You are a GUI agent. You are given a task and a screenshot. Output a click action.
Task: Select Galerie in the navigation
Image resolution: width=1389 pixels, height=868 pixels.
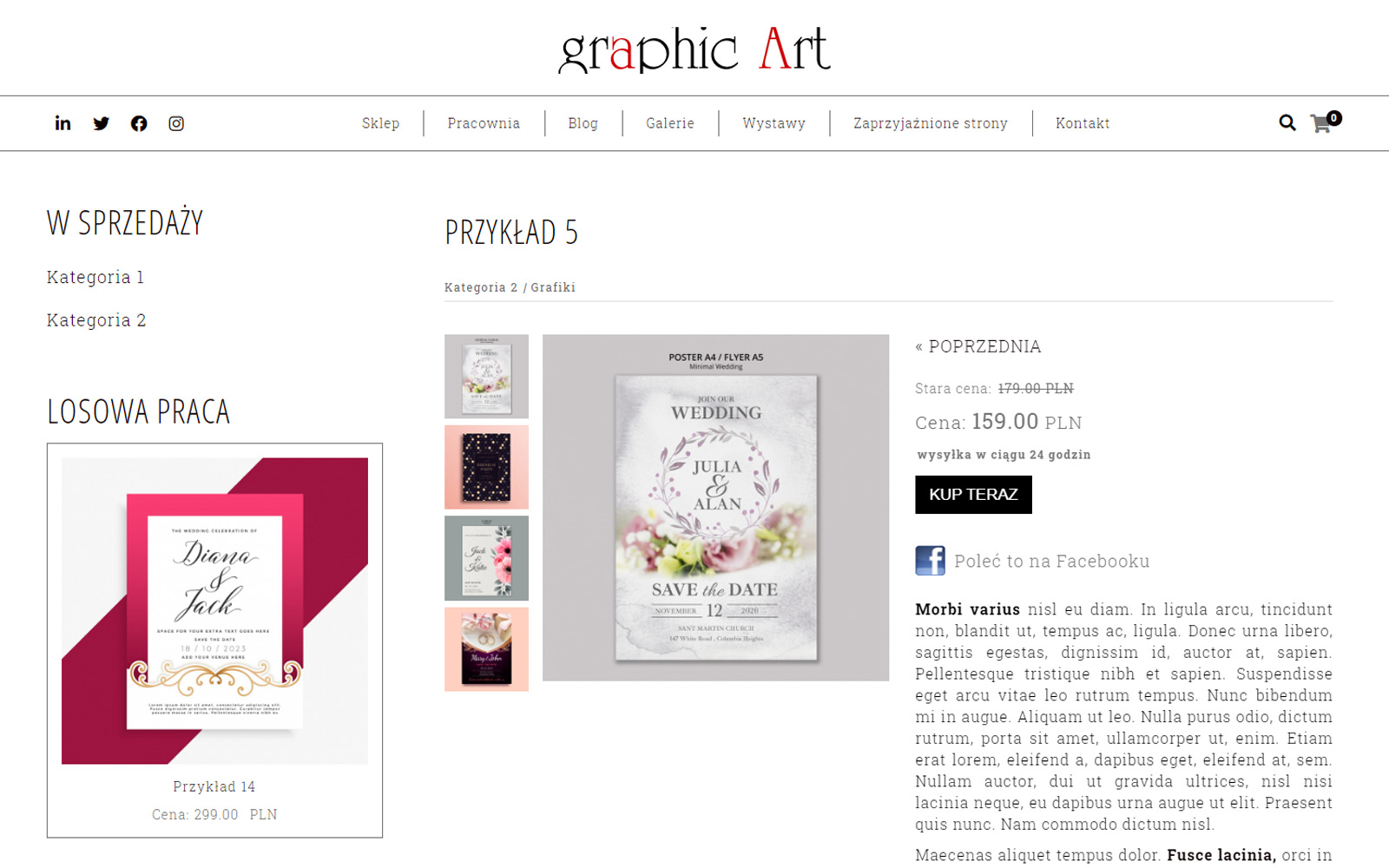point(670,123)
